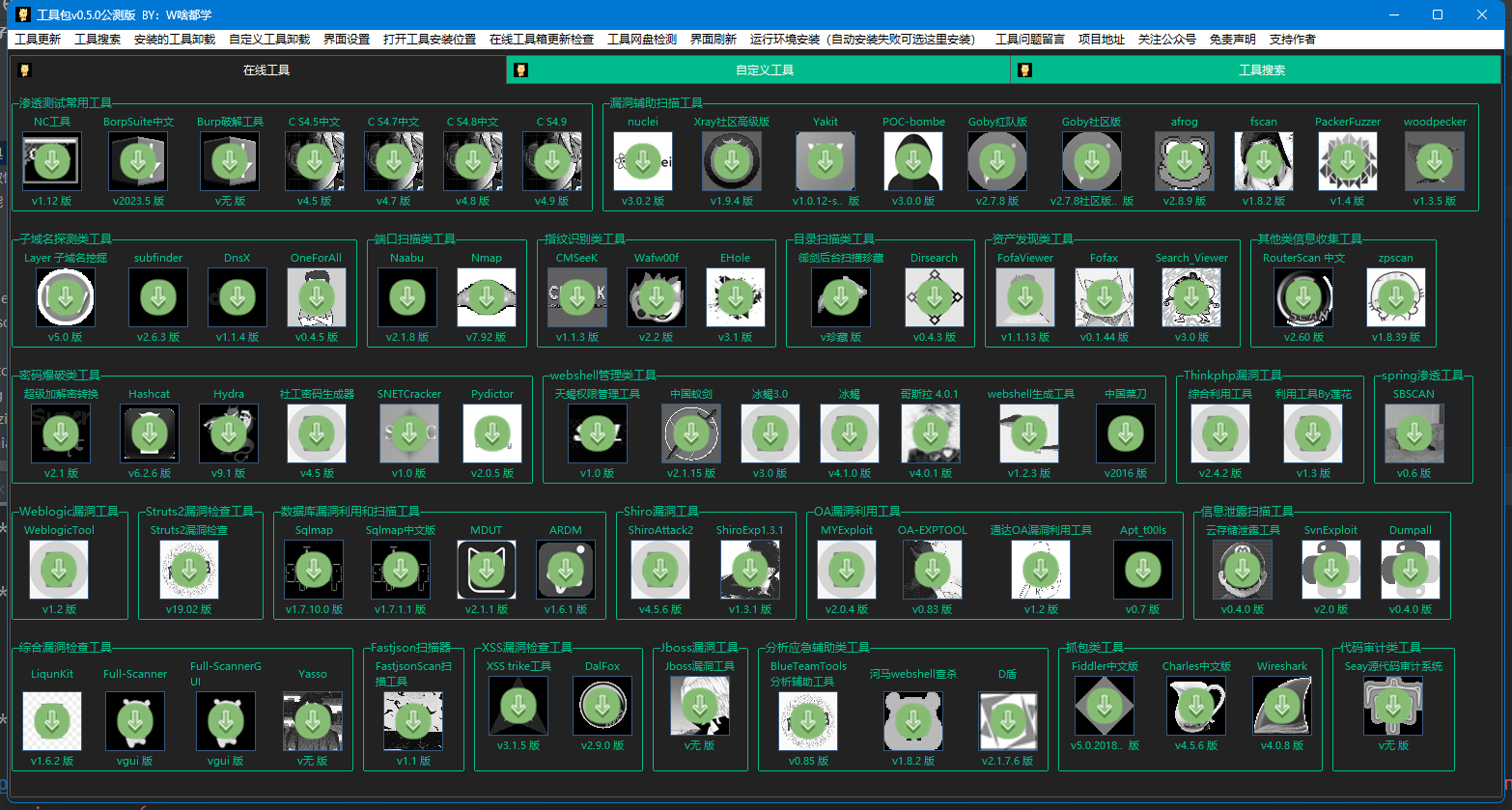Open the 支持作者 menu
Image resolution: width=1512 pixels, height=810 pixels.
pos(1293,40)
